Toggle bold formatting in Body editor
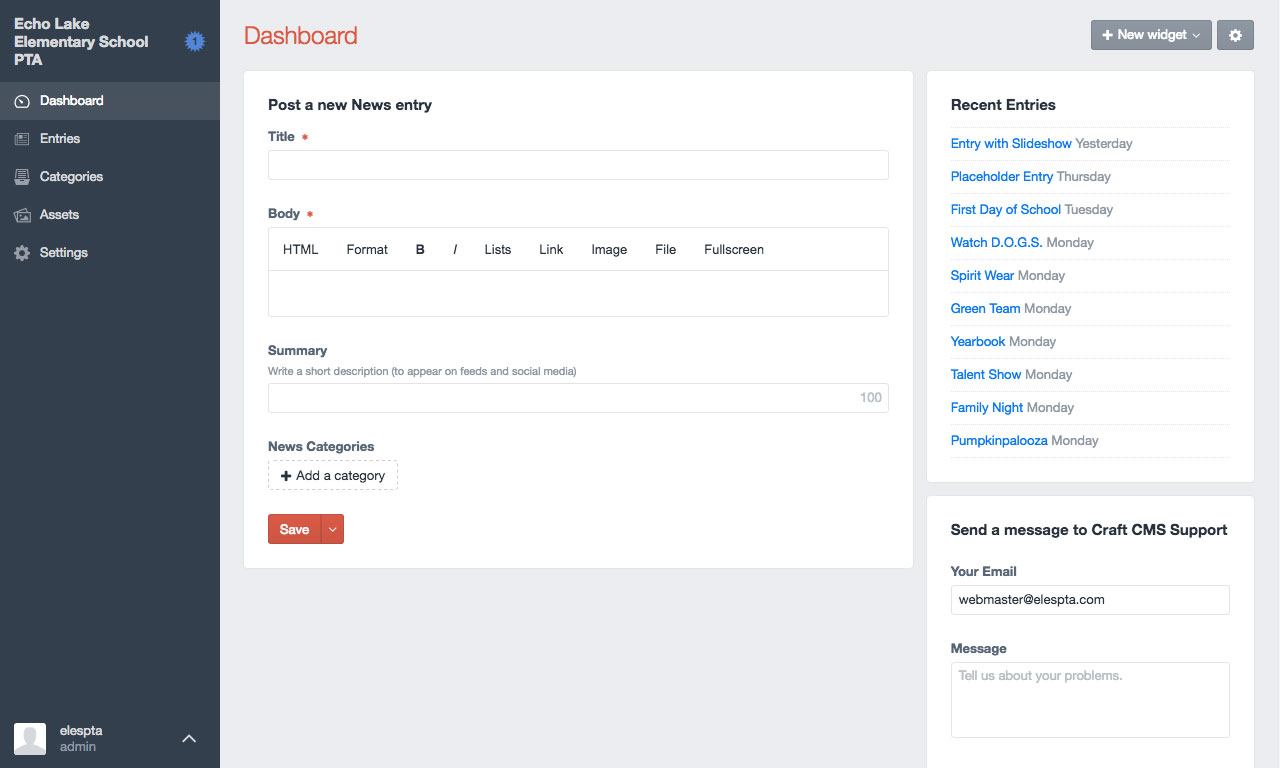Image resolution: width=1280 pixels, height=768 pixels. click(420, 250)
